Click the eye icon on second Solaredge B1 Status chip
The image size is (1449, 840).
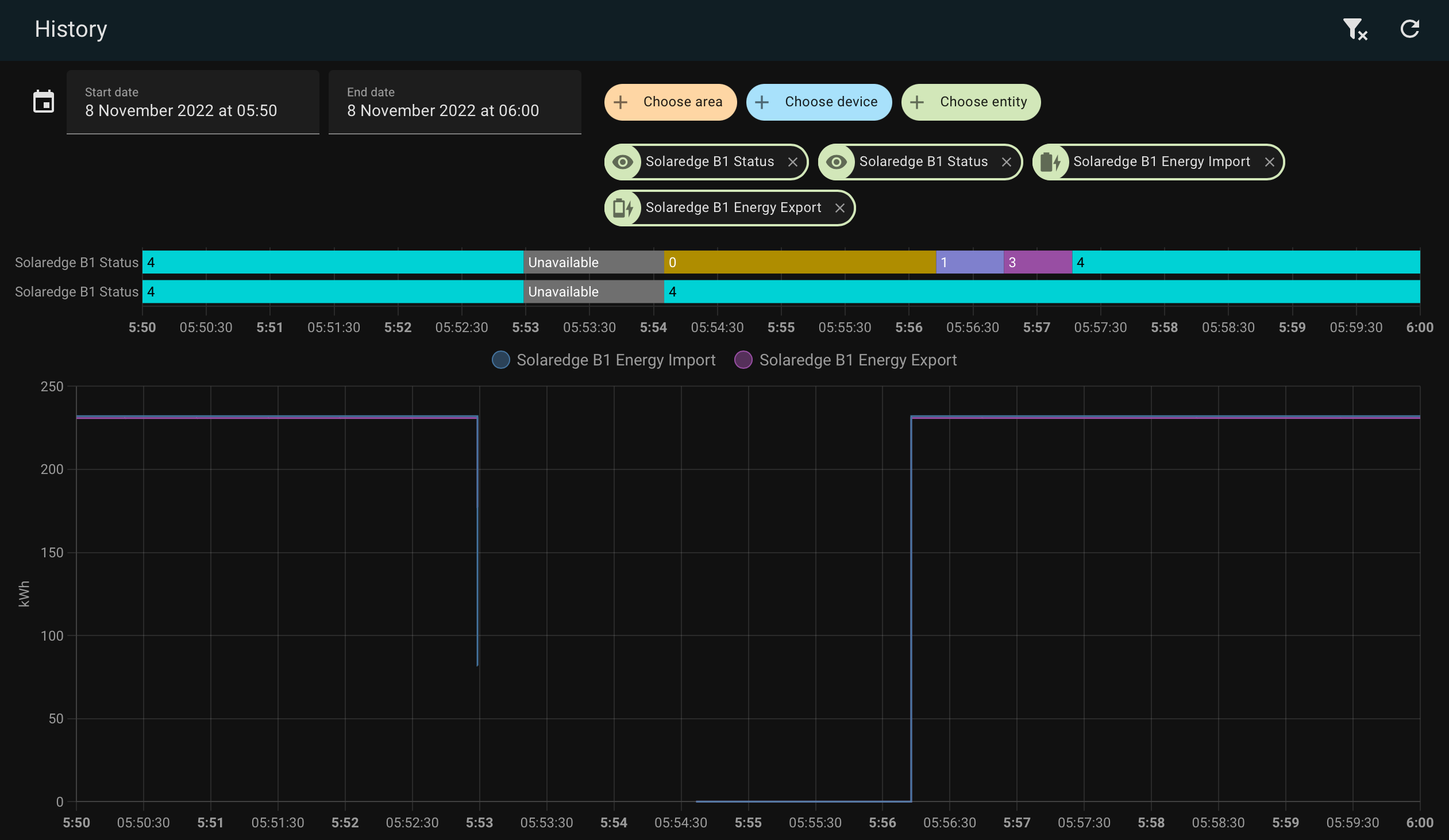coord(838,161)
